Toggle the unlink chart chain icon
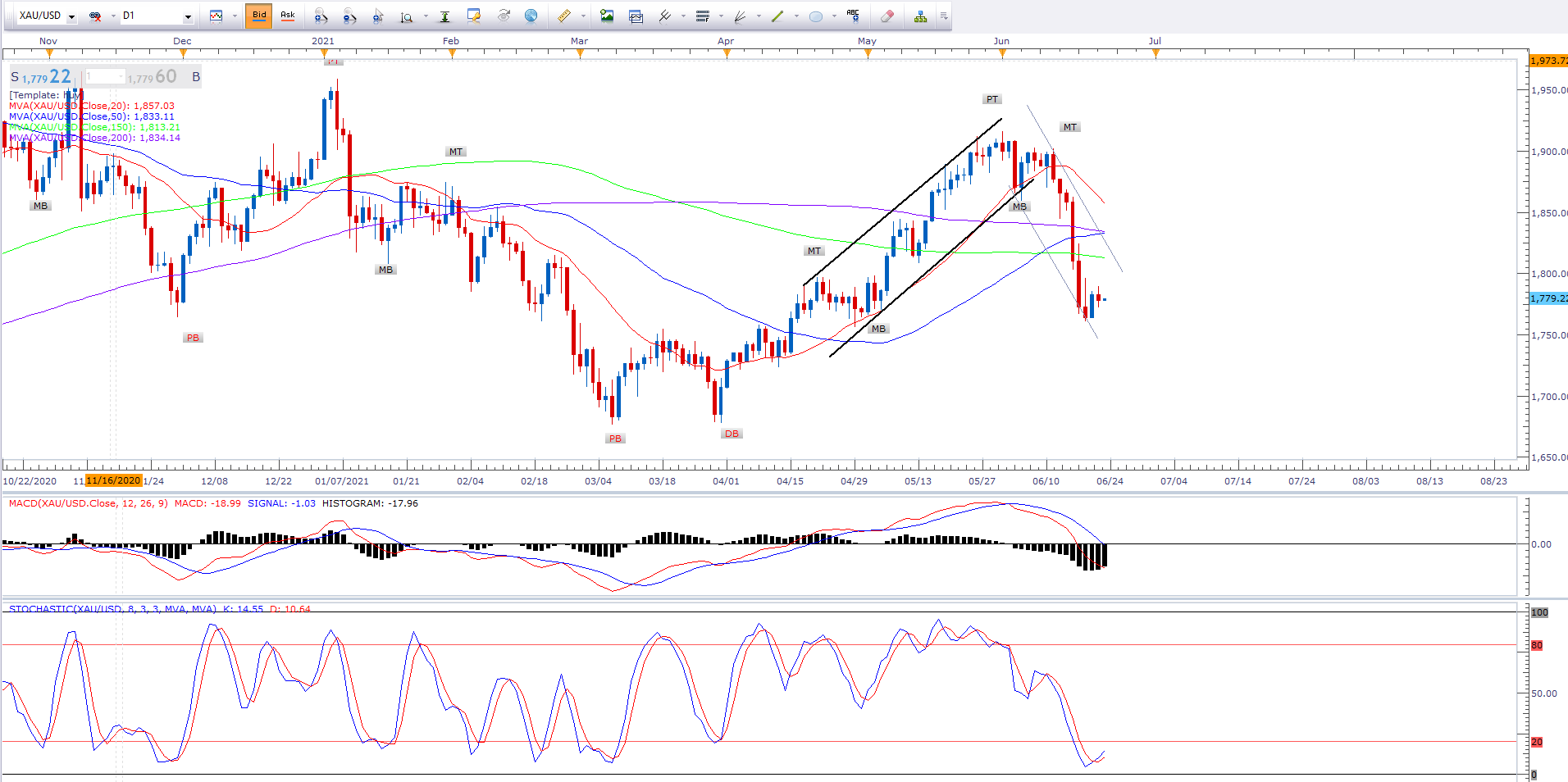 pos(95,16)
